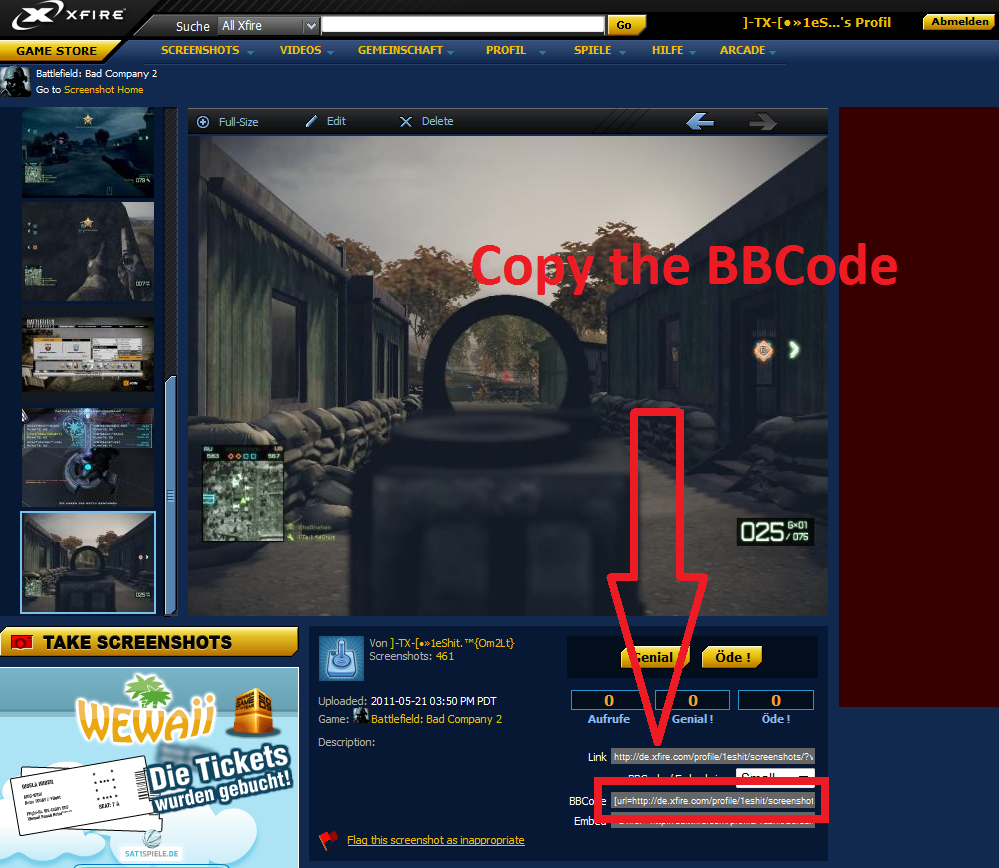
Task: Click the Xfire logo
Action: pos(69,16)
